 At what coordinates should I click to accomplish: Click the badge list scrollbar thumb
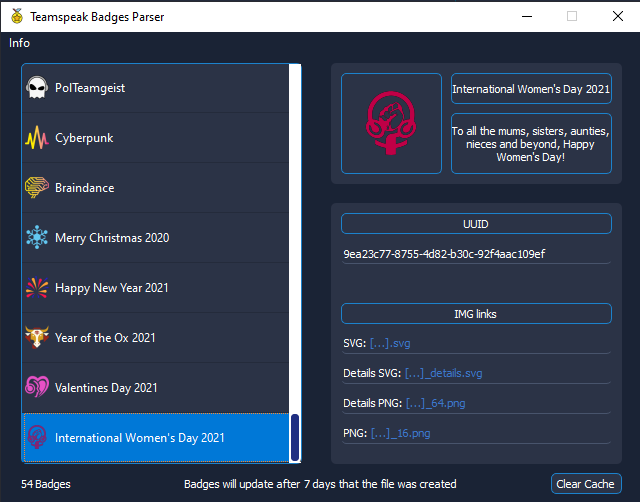click(295, 437)
